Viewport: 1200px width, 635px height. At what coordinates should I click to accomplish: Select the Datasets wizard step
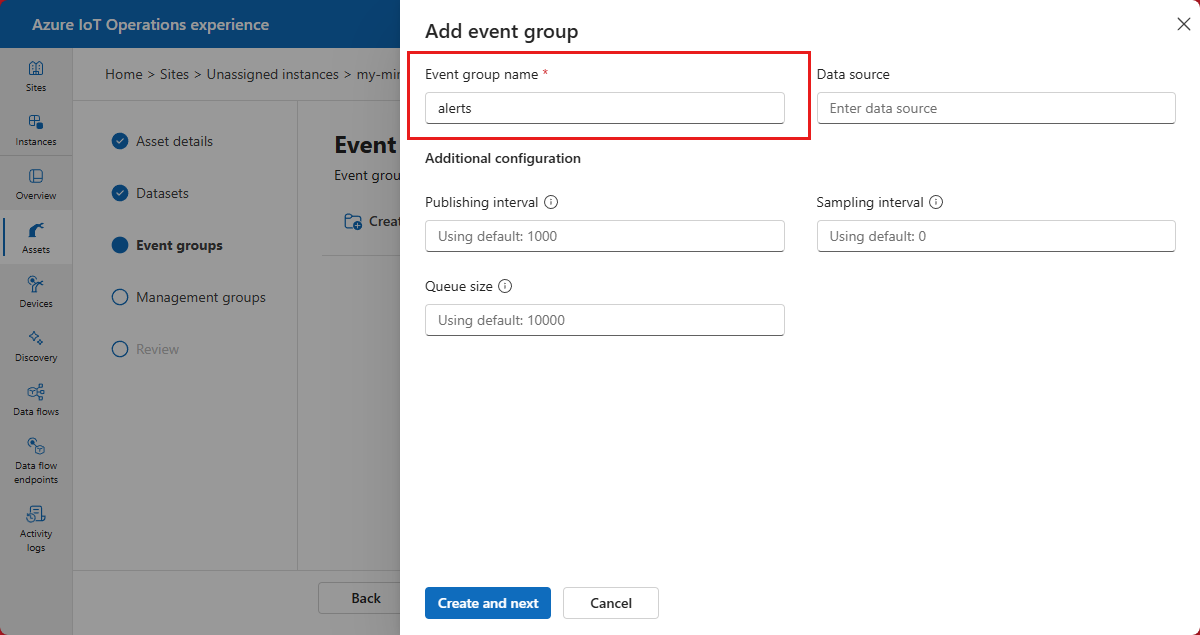tap(162, 193)
